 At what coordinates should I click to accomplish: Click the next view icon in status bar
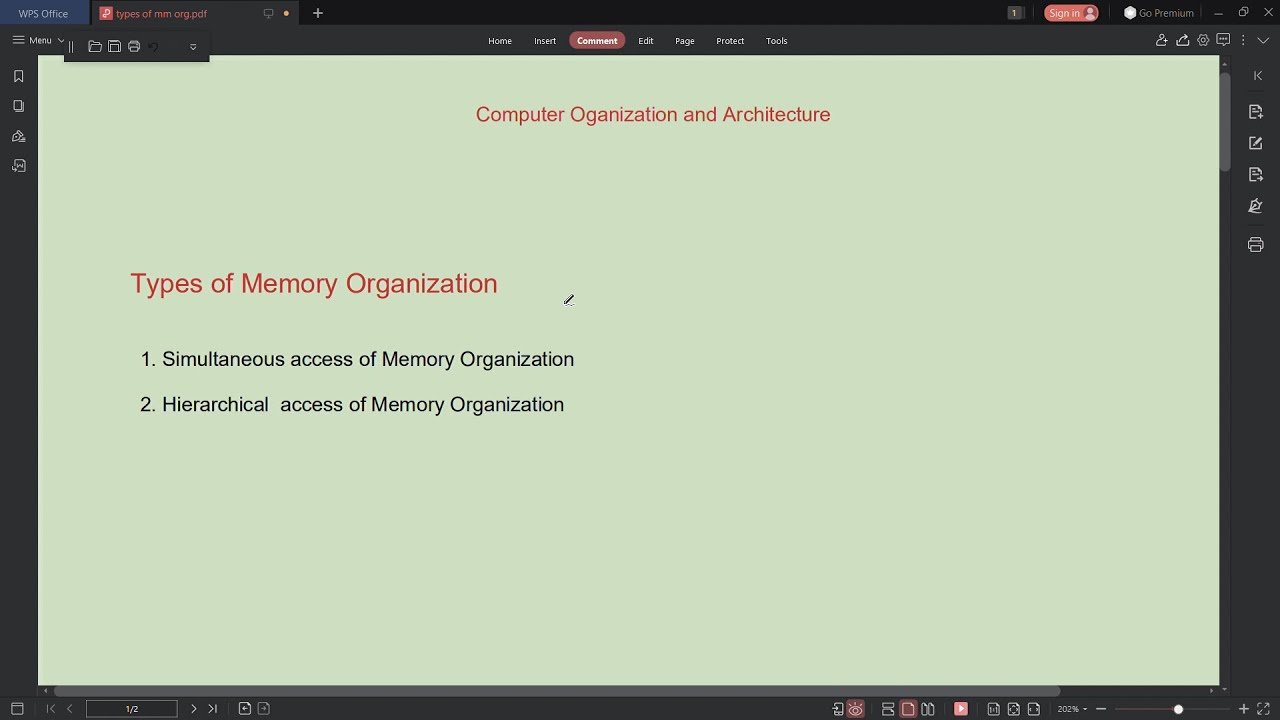pyautogui.click(x=264, y=709)
